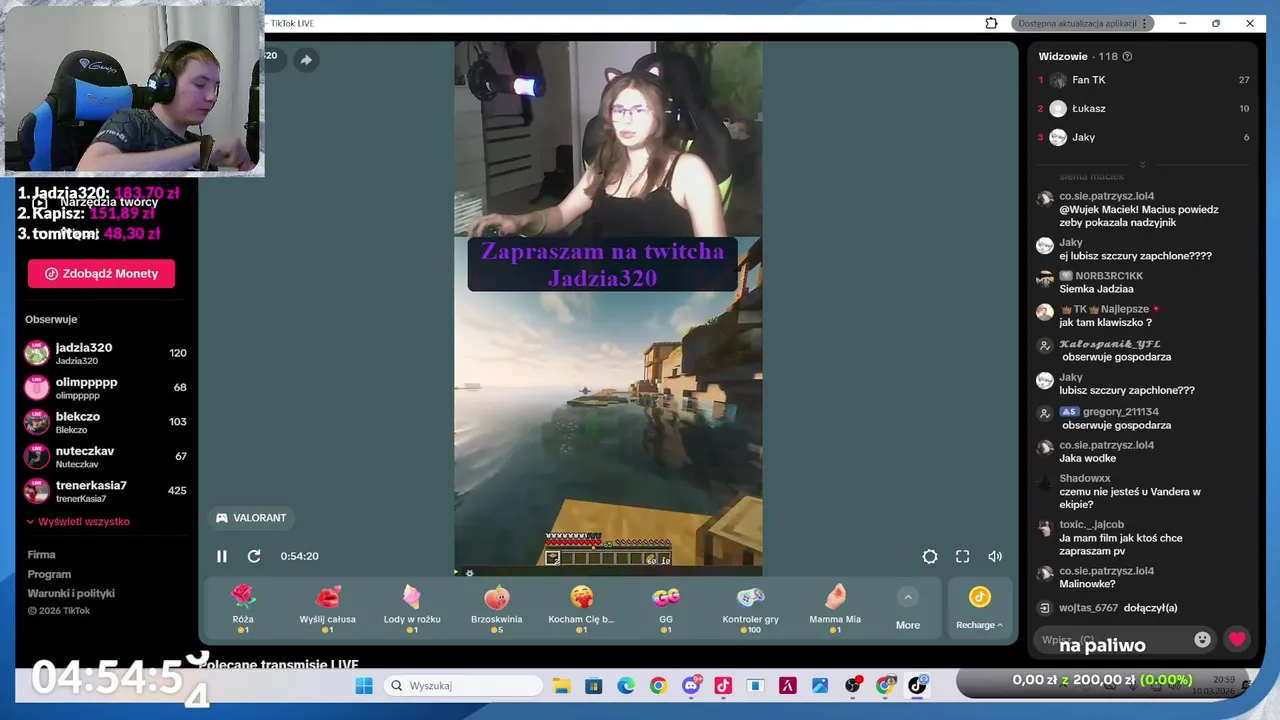Send the Mamma Mia gift
The image size is (1280, 720).
[835, 609]
